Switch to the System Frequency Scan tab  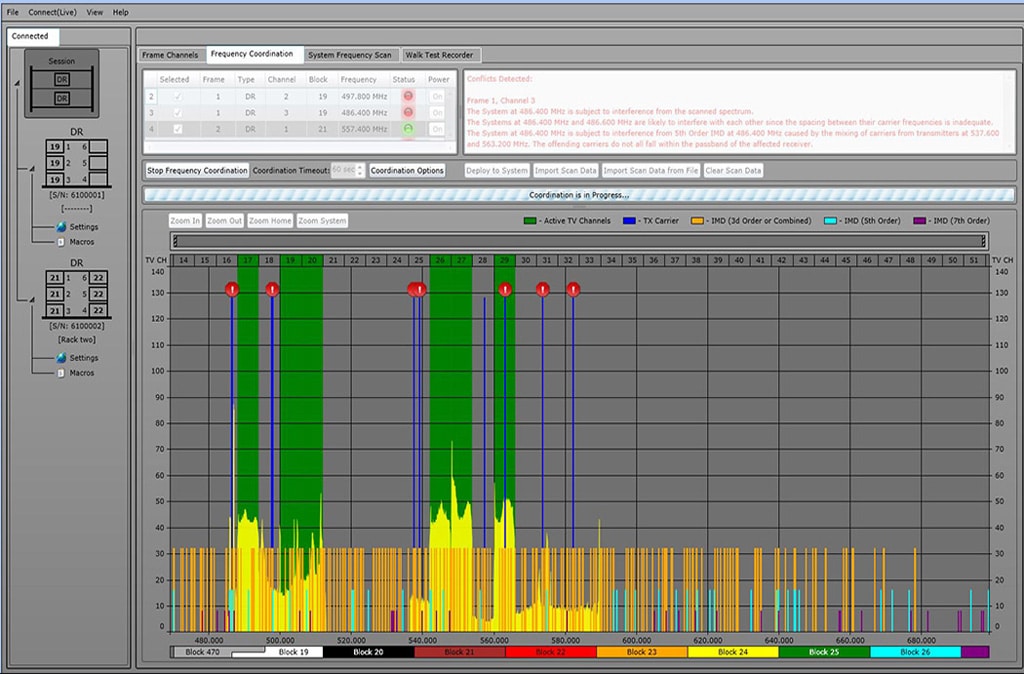pos(350,55)
